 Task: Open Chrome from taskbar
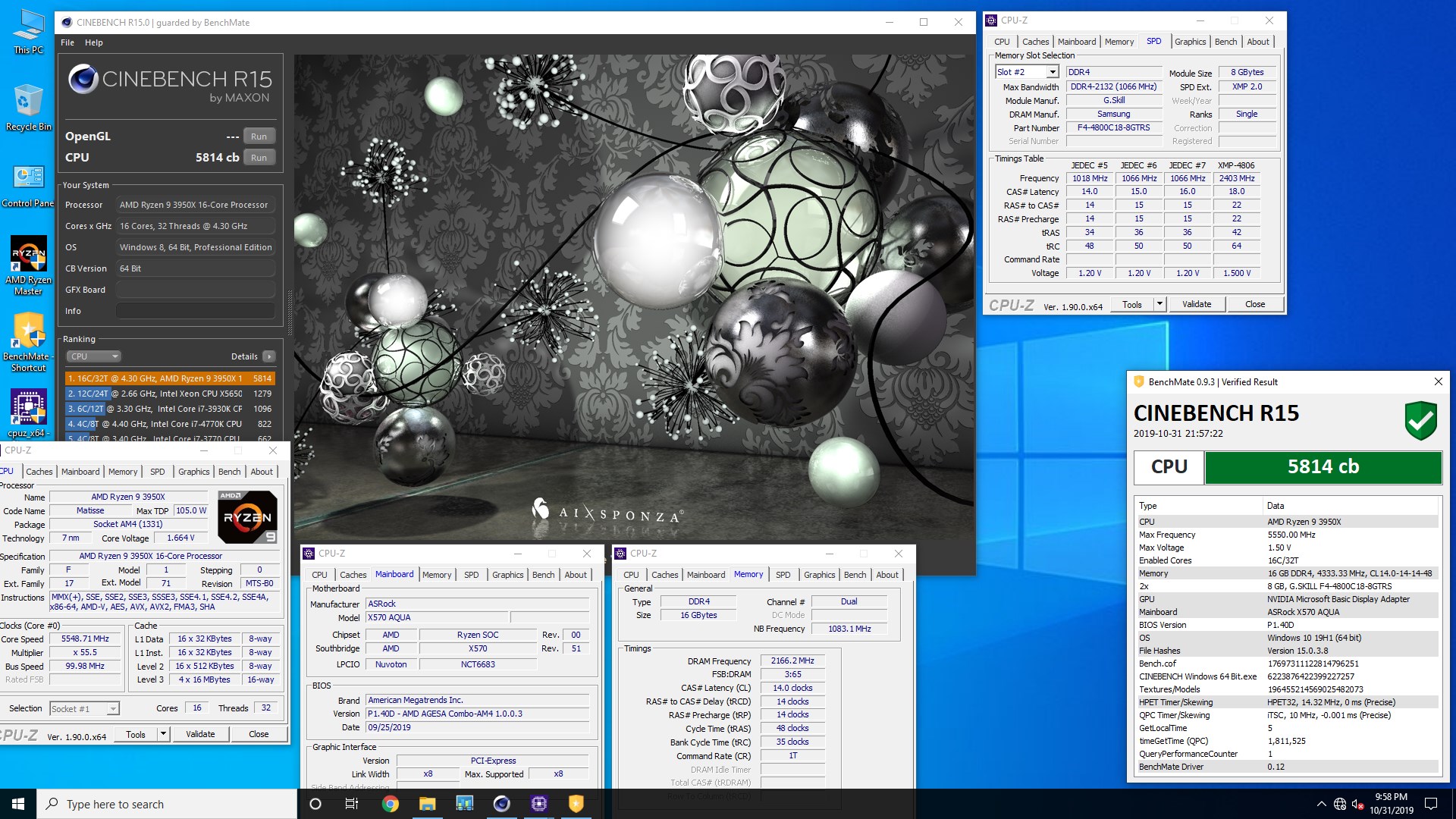pyautogui.click(x=390, y=804)
